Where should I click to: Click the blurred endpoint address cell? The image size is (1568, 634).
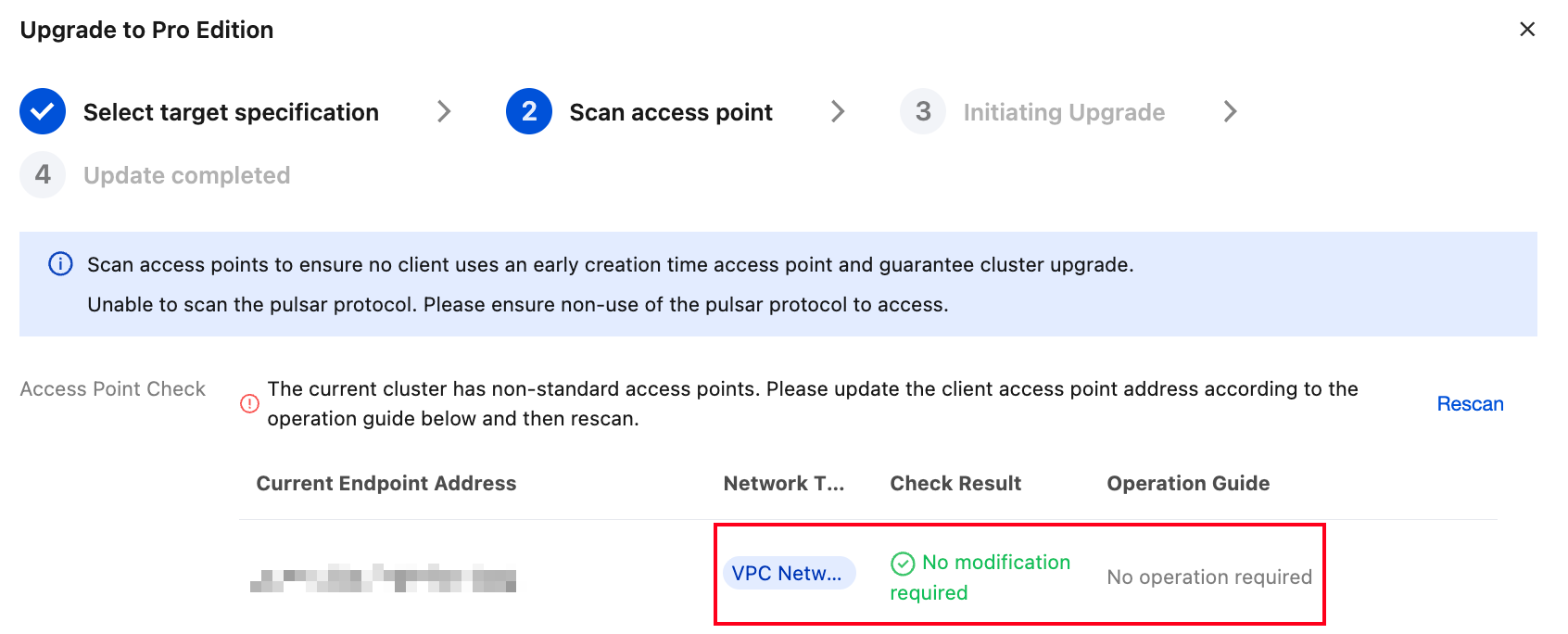384,578
